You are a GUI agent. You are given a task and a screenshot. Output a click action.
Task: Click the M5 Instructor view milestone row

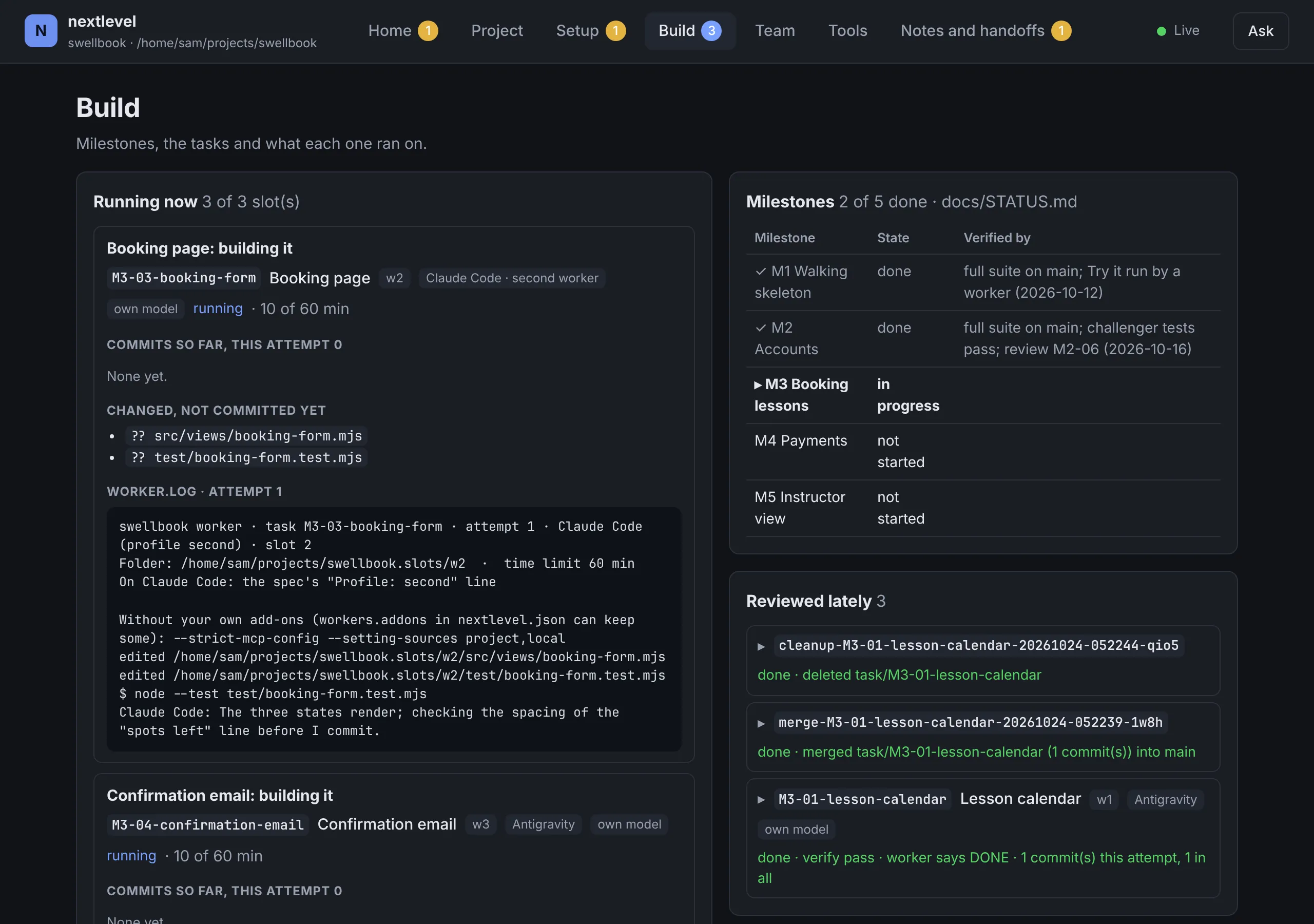tap(982, 508)
